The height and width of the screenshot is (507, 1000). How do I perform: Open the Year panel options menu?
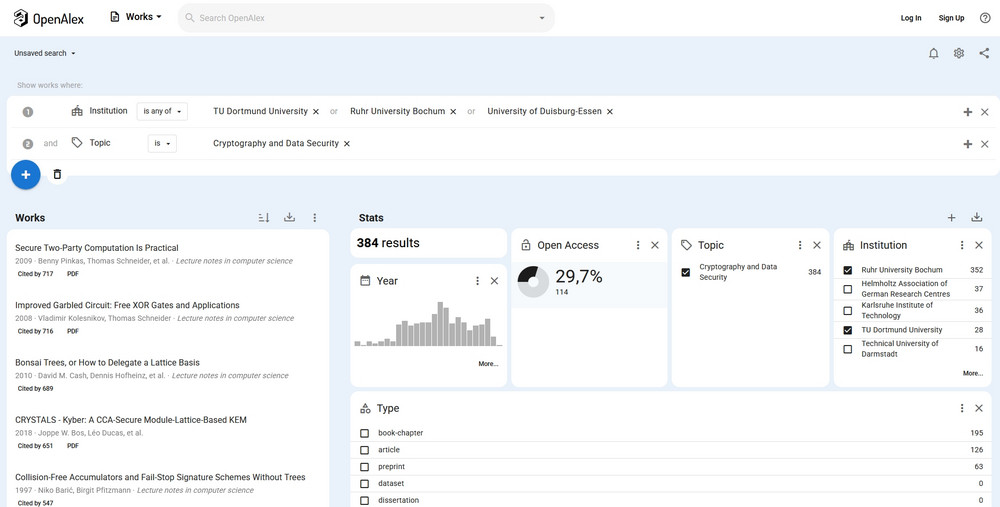pyautogui.click(x=477, y=281)
